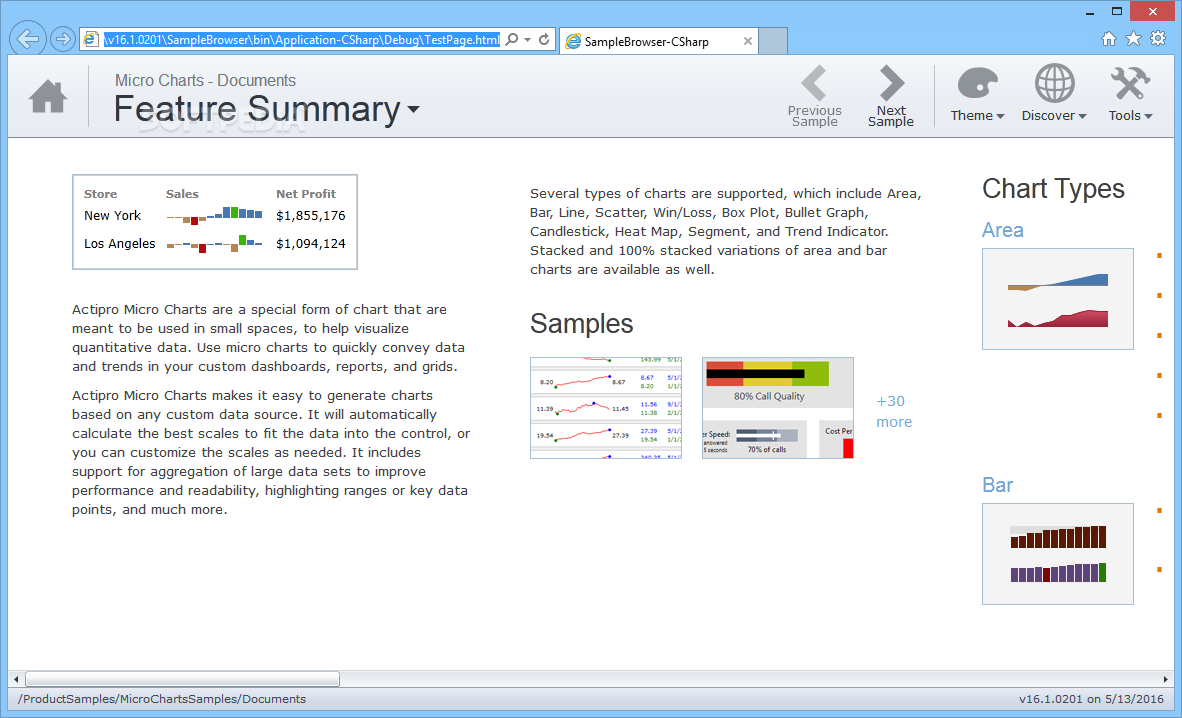Open browser settings gear
The width and height of the screenshot is (1182, 718).
pos(1158,38)
